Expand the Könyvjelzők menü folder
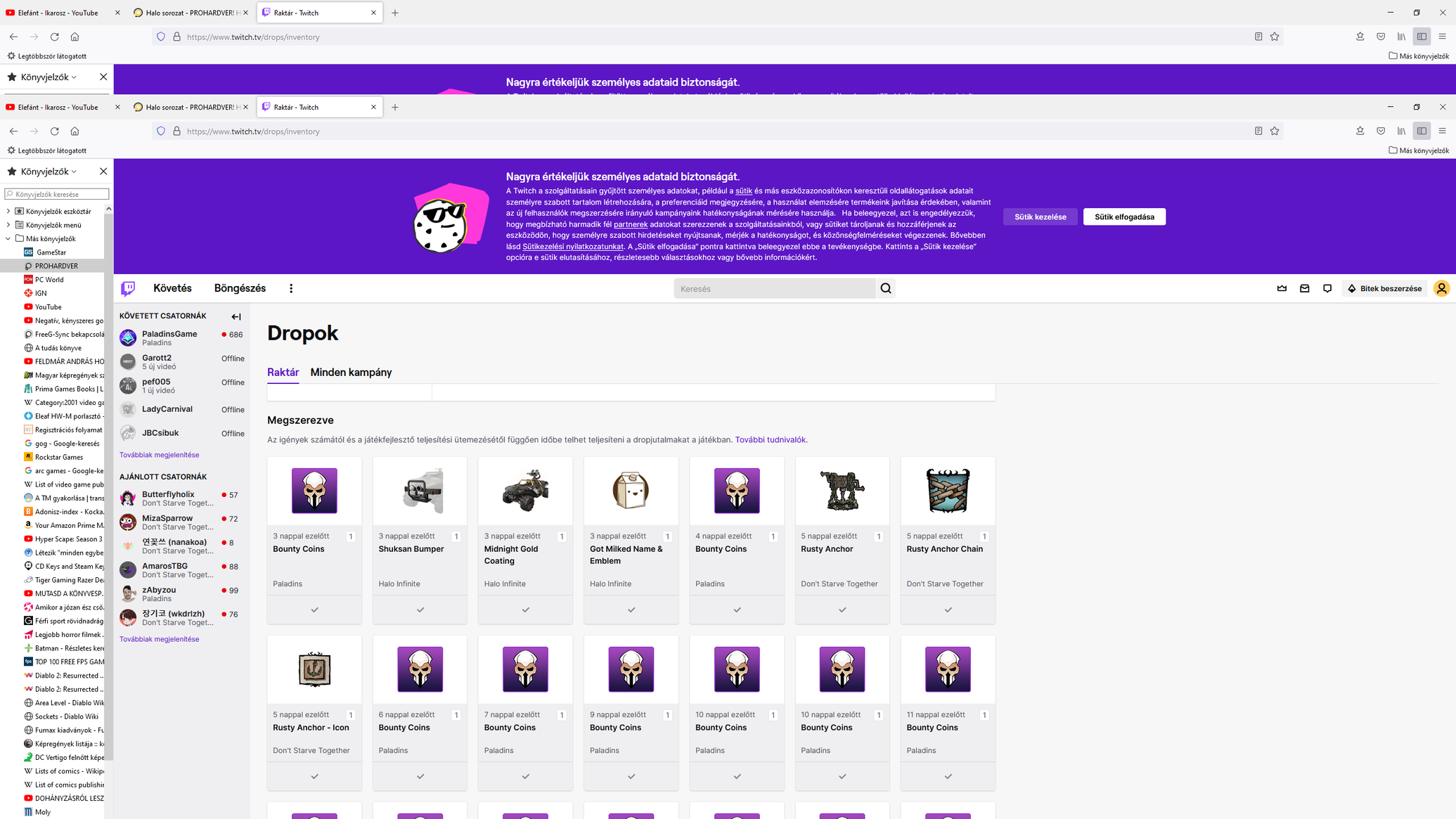This screenshot has width=1456, height=819. coord(8,225)
